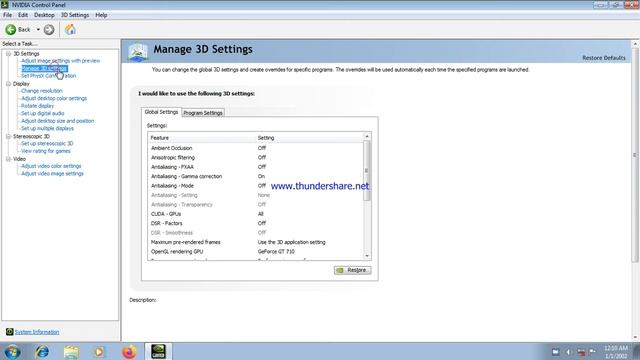The image size is (640, 360).
Task: Go to the Home icon in toolbar
Action: [x=70, y=29]
